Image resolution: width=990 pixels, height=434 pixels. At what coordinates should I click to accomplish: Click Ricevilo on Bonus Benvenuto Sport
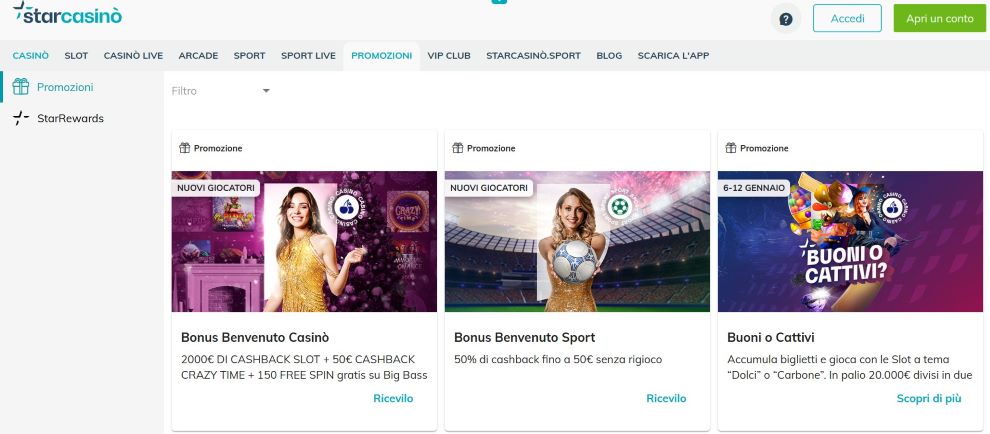coord(666,398)
